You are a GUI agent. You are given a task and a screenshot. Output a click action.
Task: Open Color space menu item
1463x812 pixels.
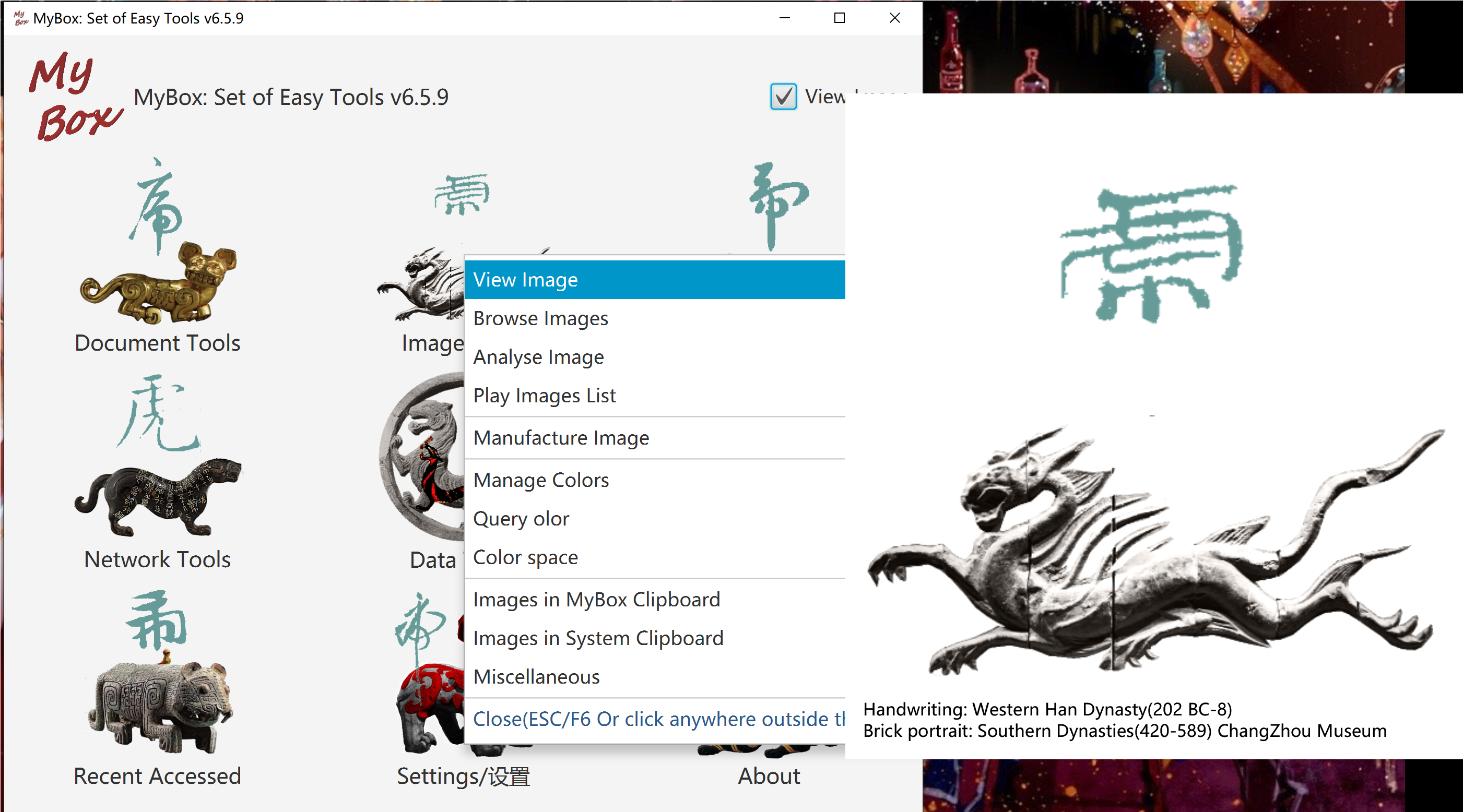tap(655, 557)
